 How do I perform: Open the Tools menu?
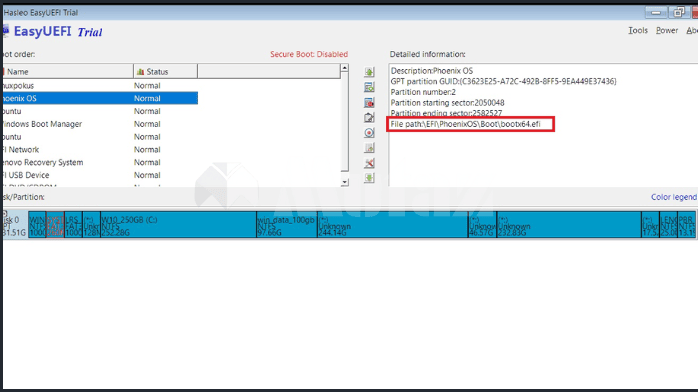637,30
